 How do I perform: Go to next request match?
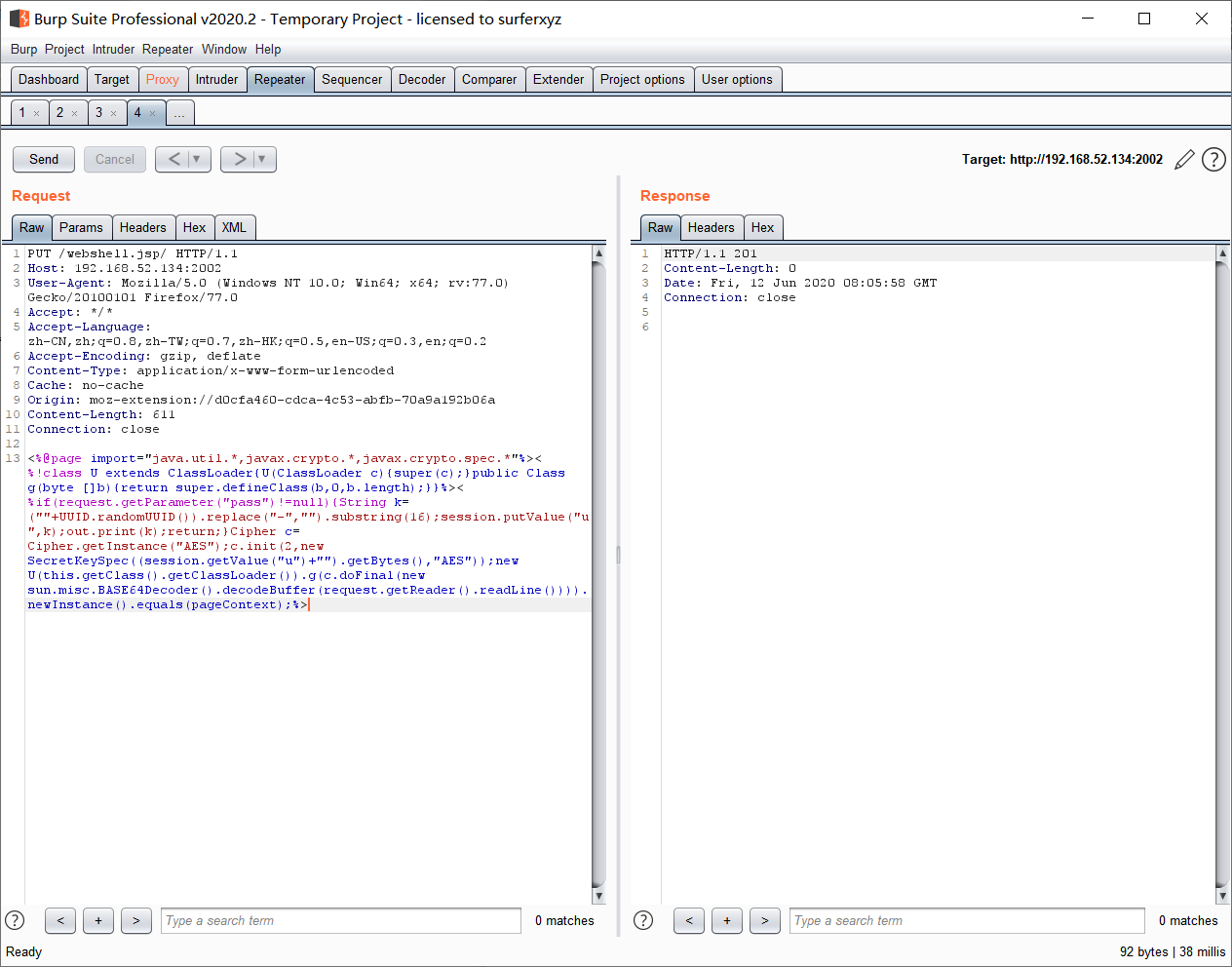pyautogui.click(x=136, y=920)
